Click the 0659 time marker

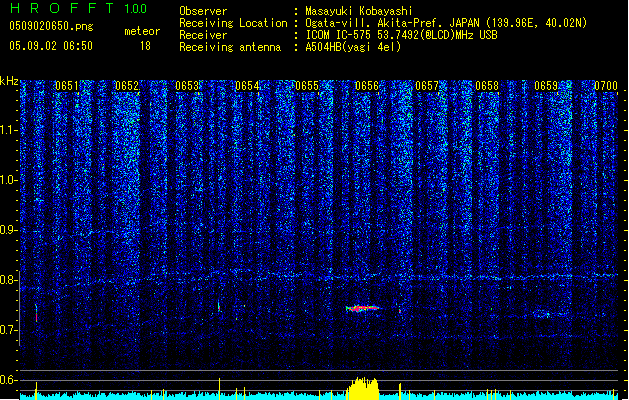(546, 86)
